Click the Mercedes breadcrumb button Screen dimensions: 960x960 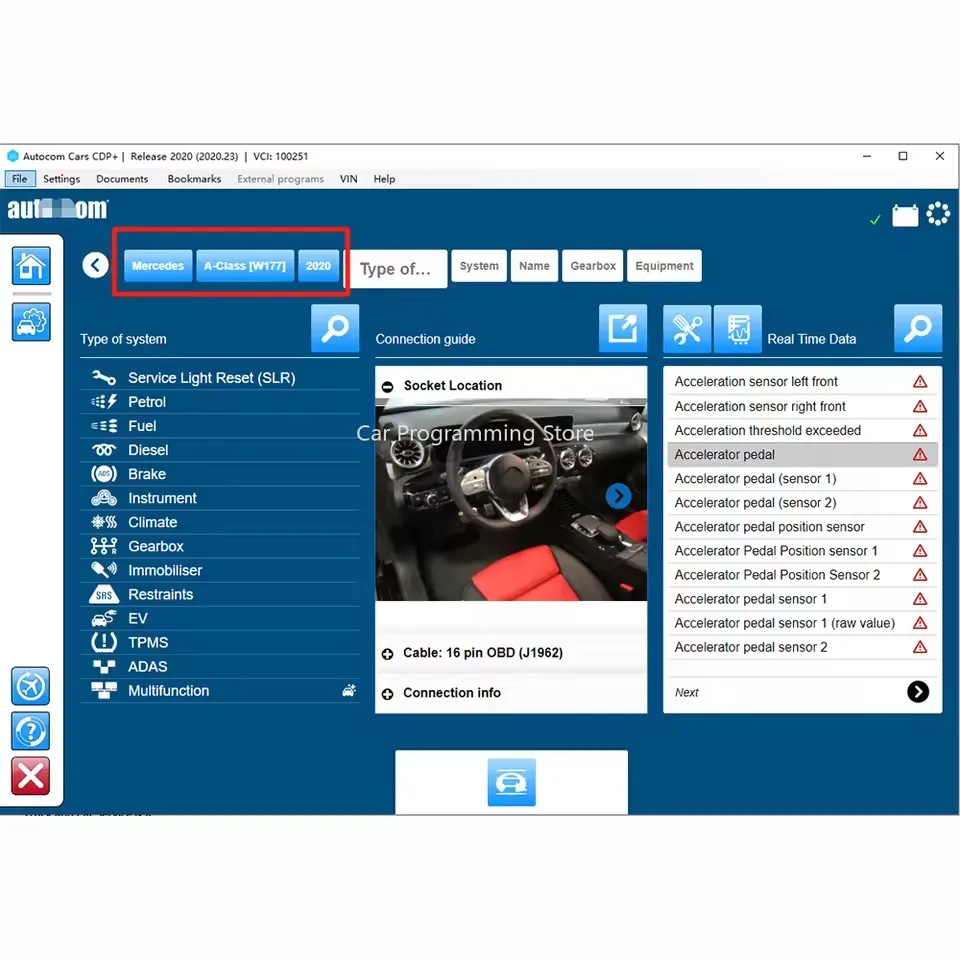[x=157, y=266]
